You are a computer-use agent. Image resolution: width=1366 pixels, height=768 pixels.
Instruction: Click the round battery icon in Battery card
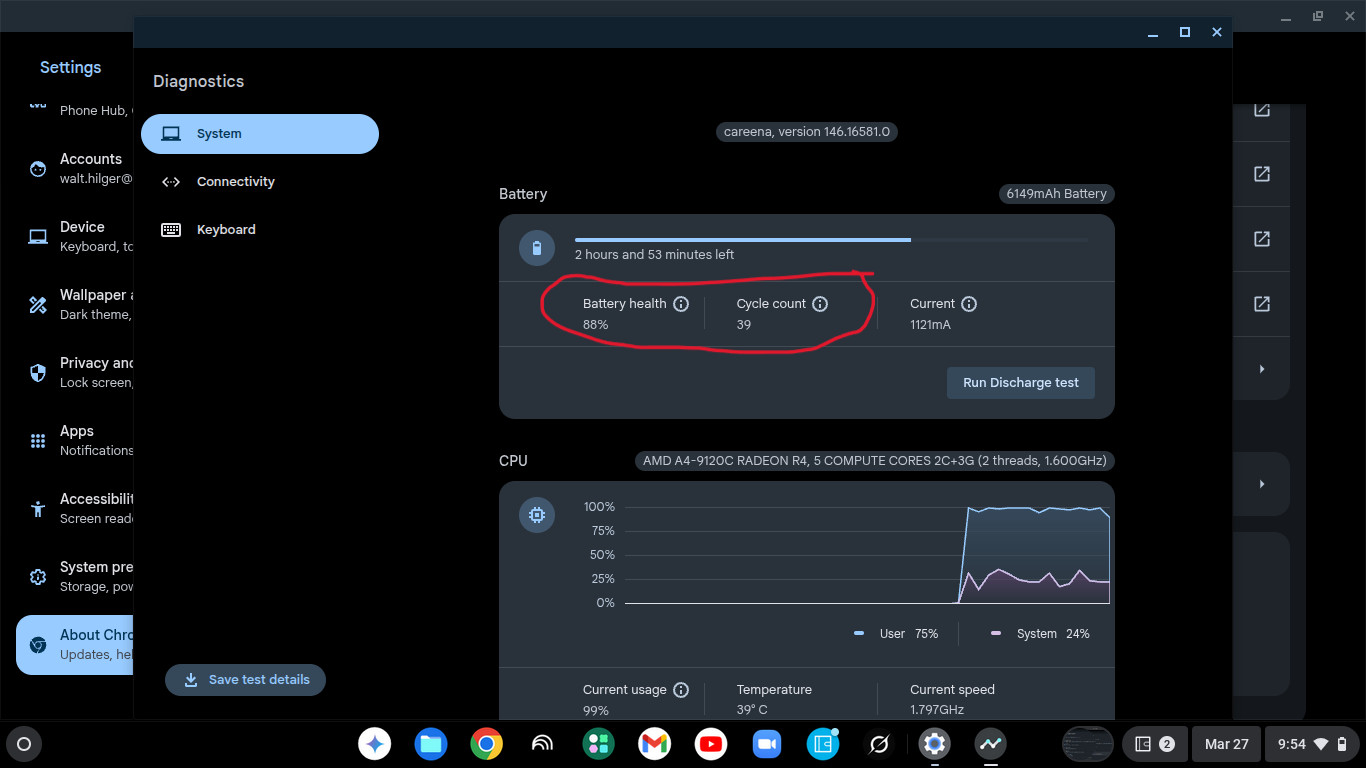[537, 248]
